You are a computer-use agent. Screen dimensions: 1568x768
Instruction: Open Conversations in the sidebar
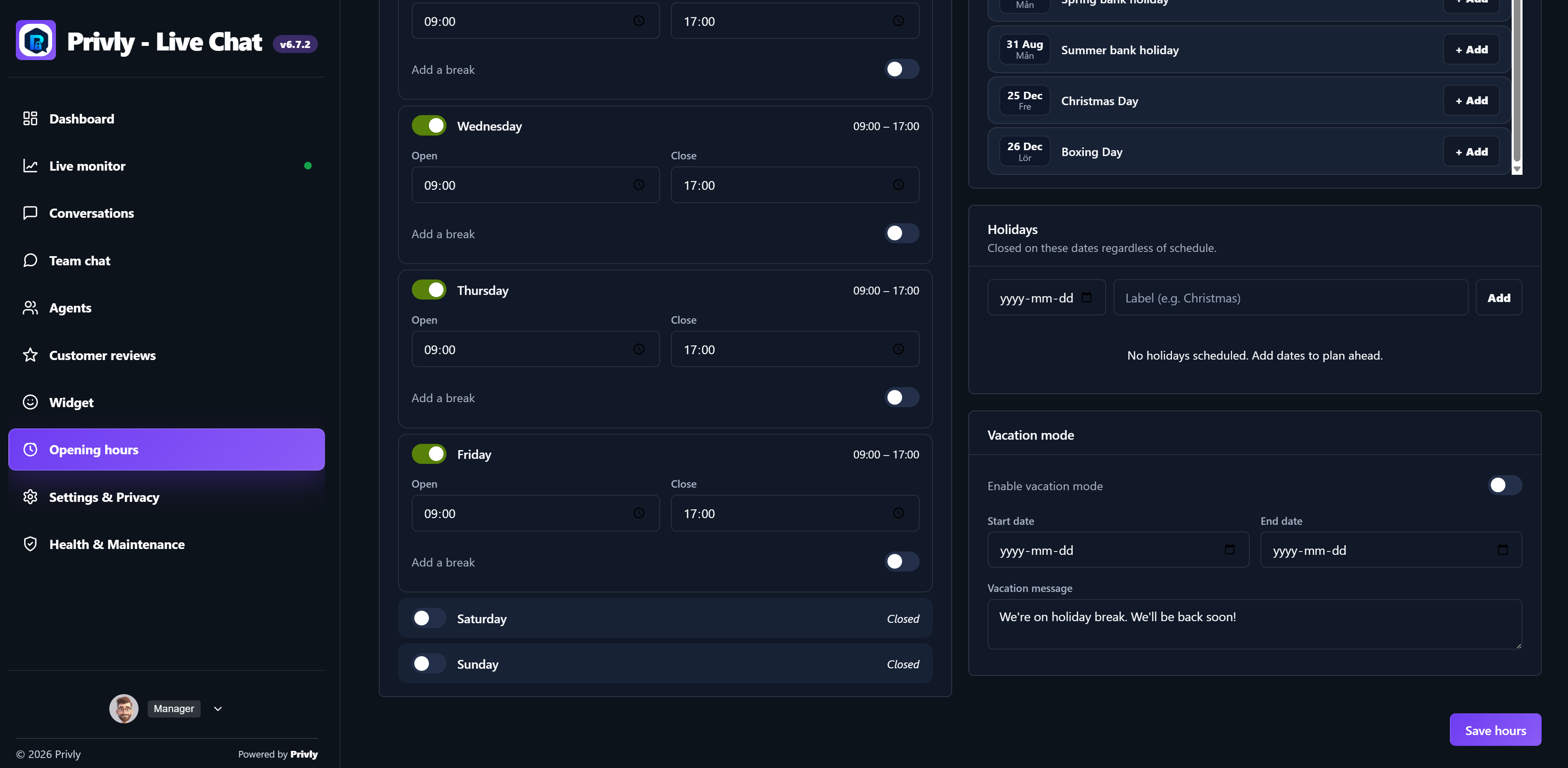(166, 213)
